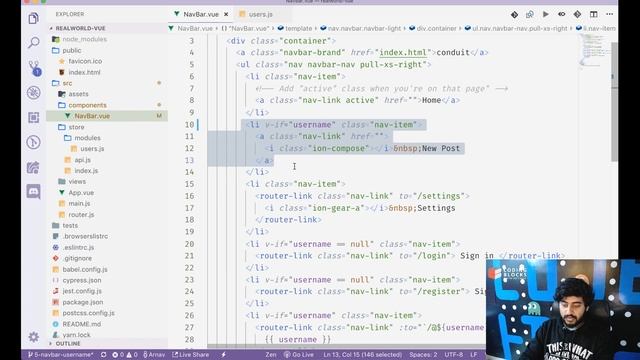Click the eye-like toggle icon in editor toolbar
640x360 pixels.
562,14
